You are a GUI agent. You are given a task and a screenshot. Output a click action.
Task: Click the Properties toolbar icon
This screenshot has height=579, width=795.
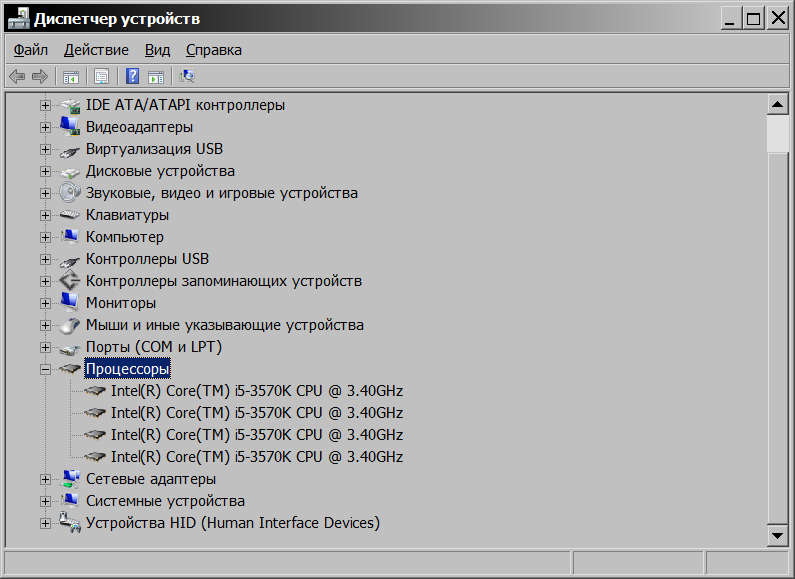coord(101,76)
